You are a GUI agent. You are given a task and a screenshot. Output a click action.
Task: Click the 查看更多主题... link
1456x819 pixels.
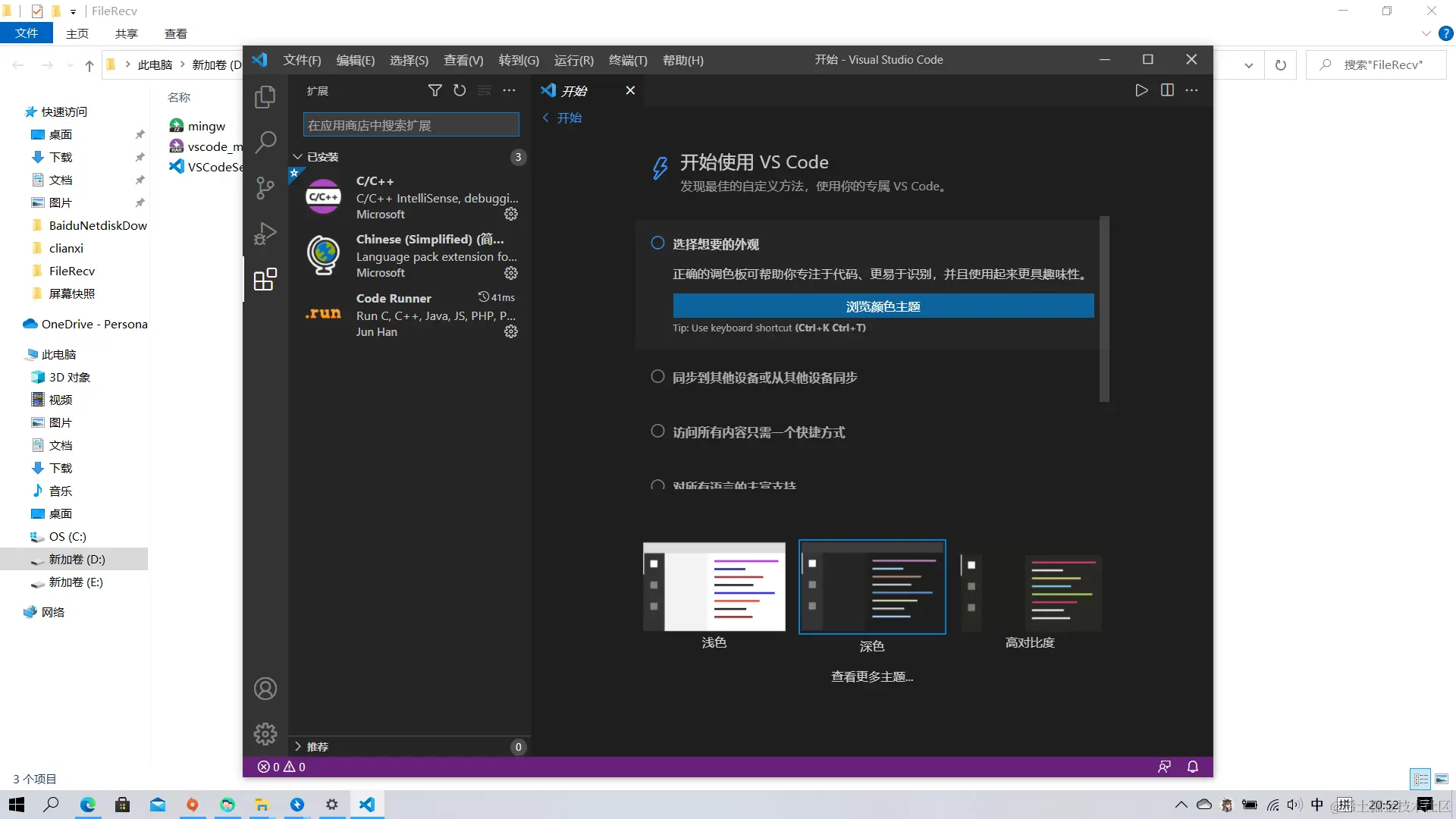(871, 676)
